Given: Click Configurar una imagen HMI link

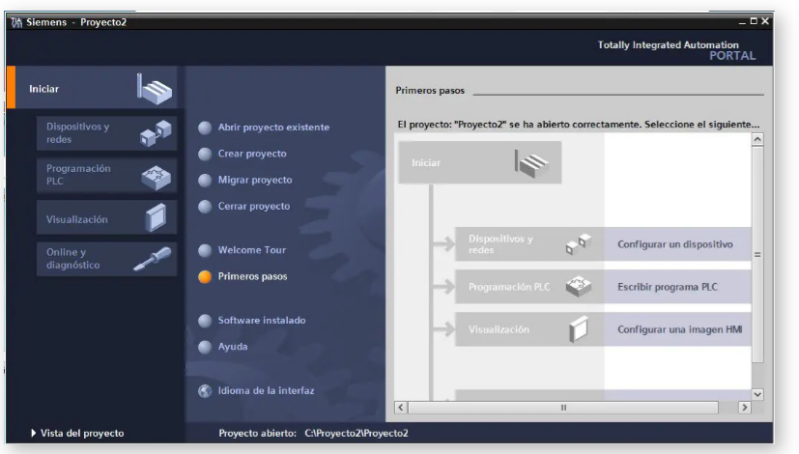Looking at the screenshot, I should 680,330.
